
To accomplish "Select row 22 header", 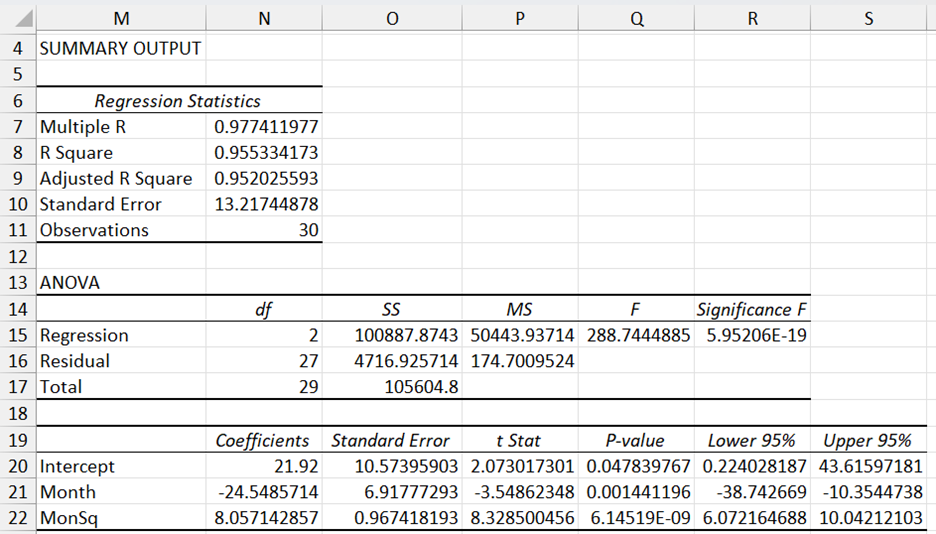I will tap(18, 518).
